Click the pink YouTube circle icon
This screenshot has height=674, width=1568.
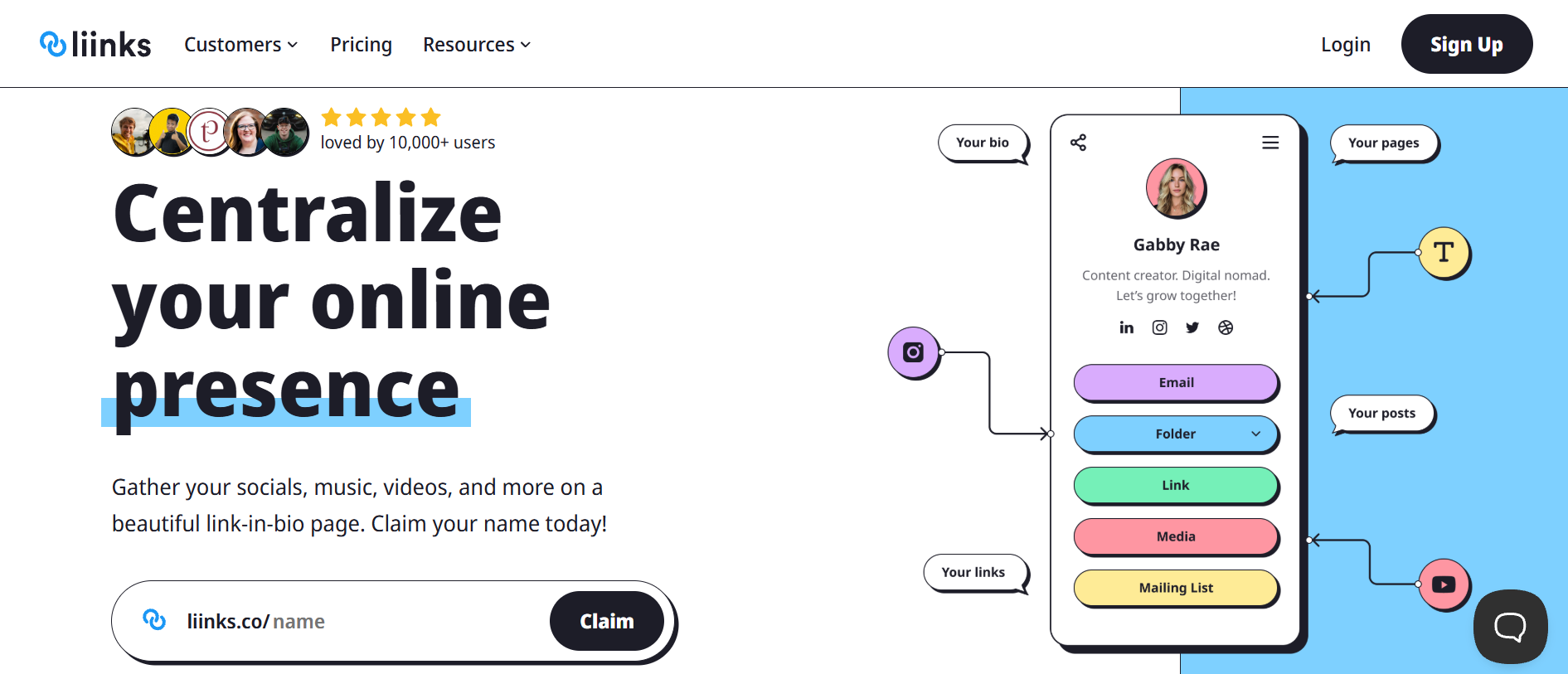(1444, 584)
